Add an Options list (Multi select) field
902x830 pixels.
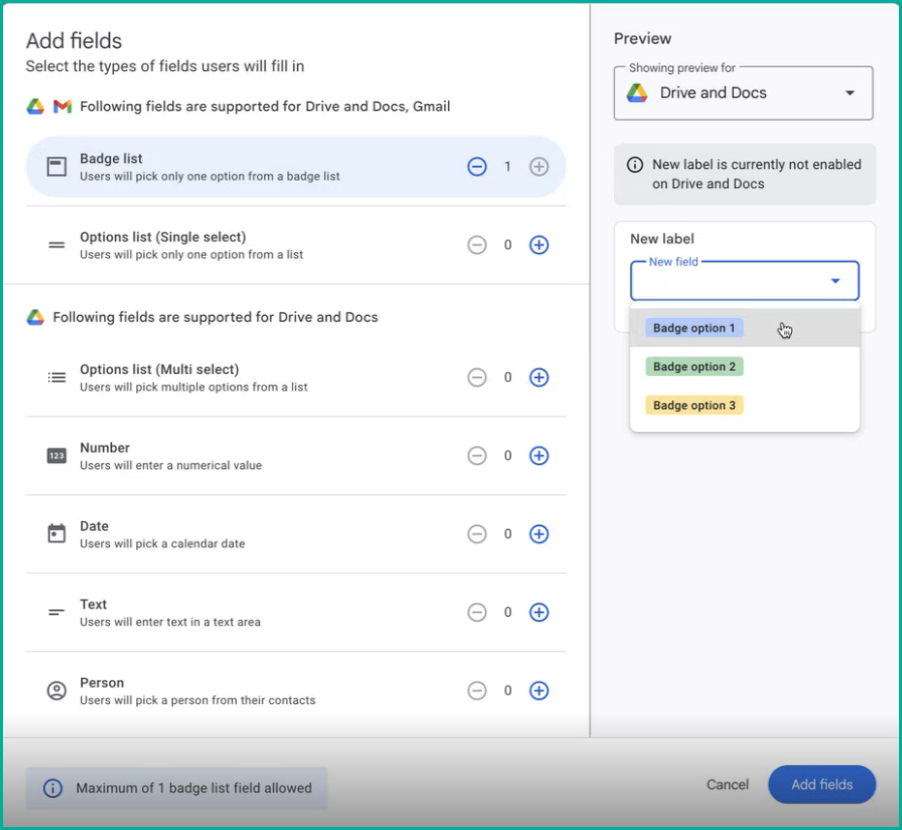(x=538, y=377)
